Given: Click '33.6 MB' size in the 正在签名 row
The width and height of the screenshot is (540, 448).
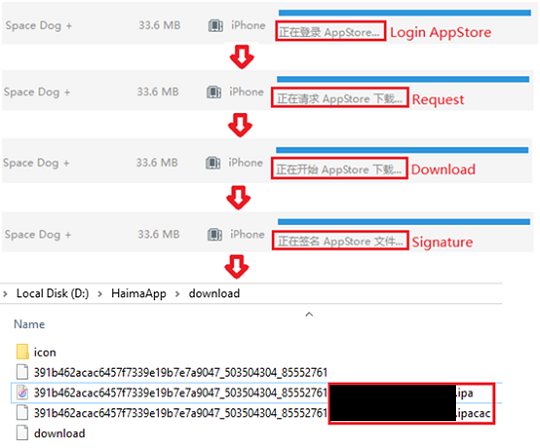Looking at the screenshot, I should pos(159,234).
